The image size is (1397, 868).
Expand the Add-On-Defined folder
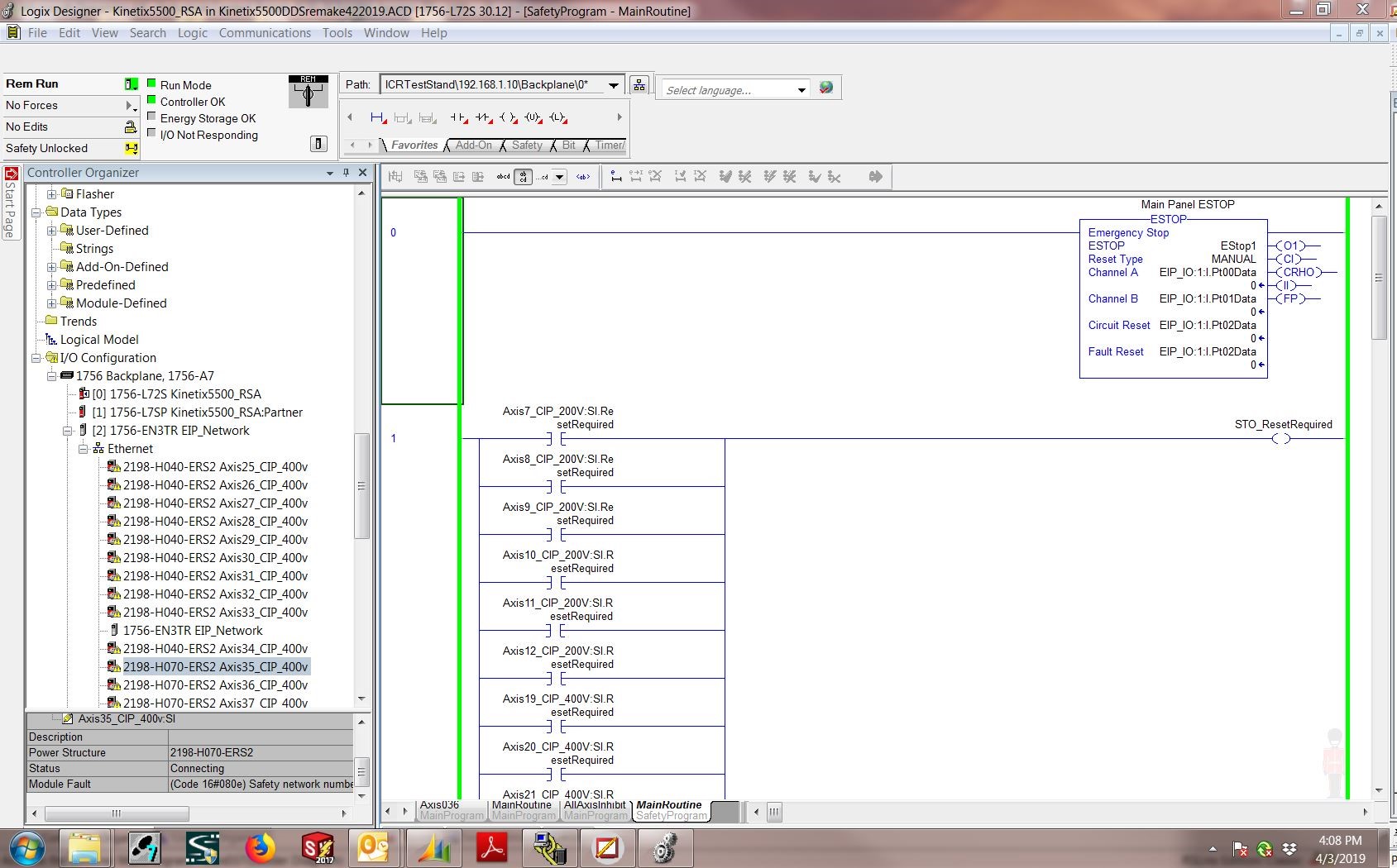[x=51, y=267]
